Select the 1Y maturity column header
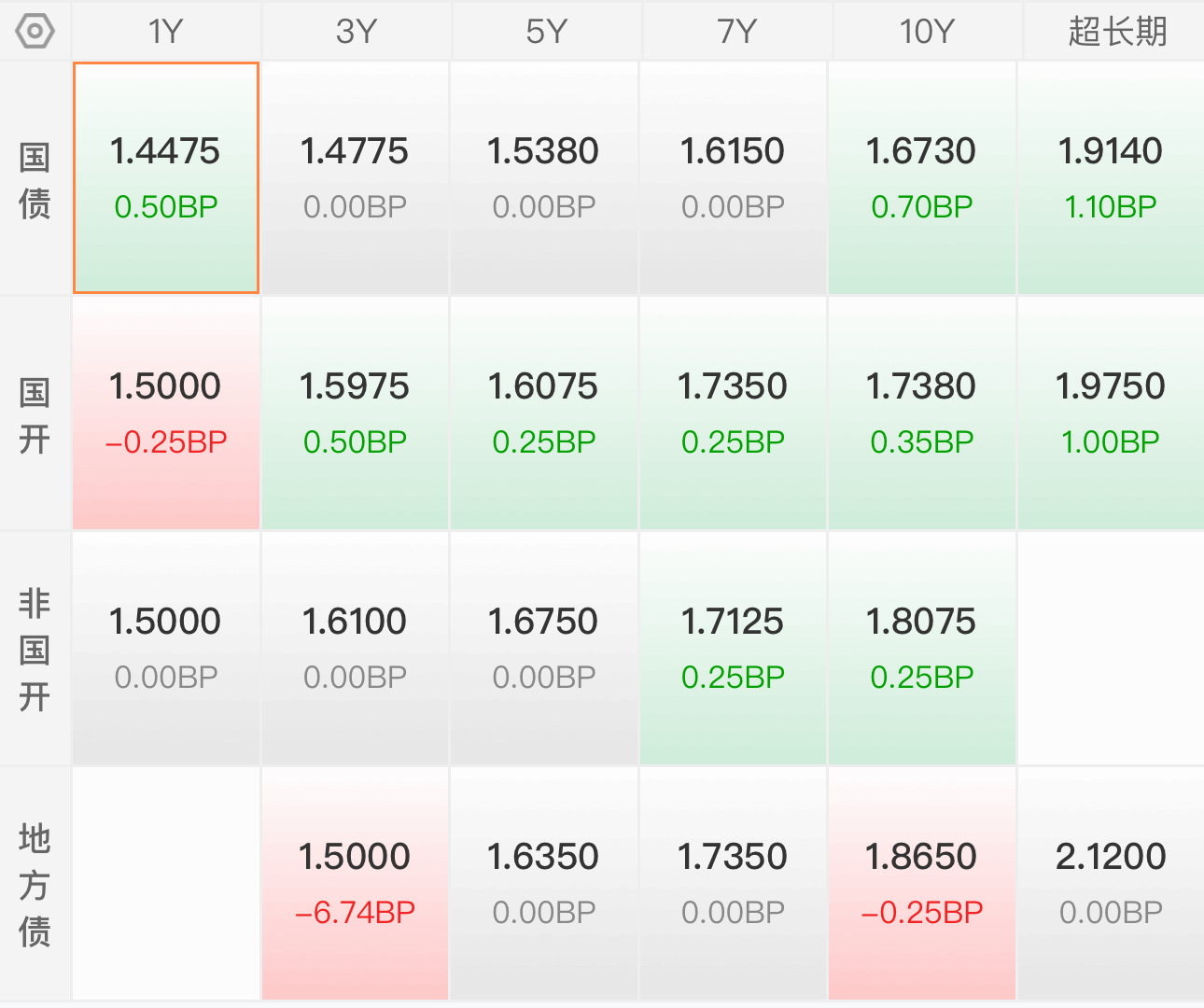Viewport: 1204px width, 1008px height. coord(166,32)
